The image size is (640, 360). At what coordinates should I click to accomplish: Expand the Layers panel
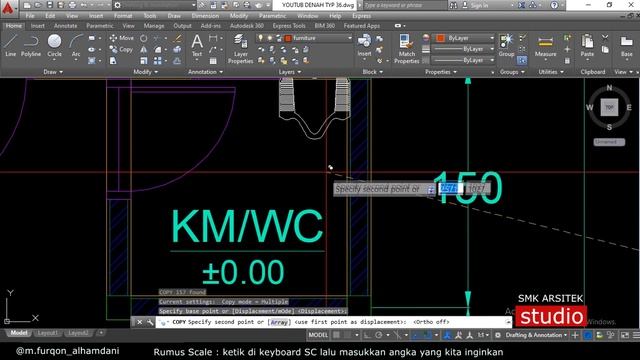tap(290, 72)
